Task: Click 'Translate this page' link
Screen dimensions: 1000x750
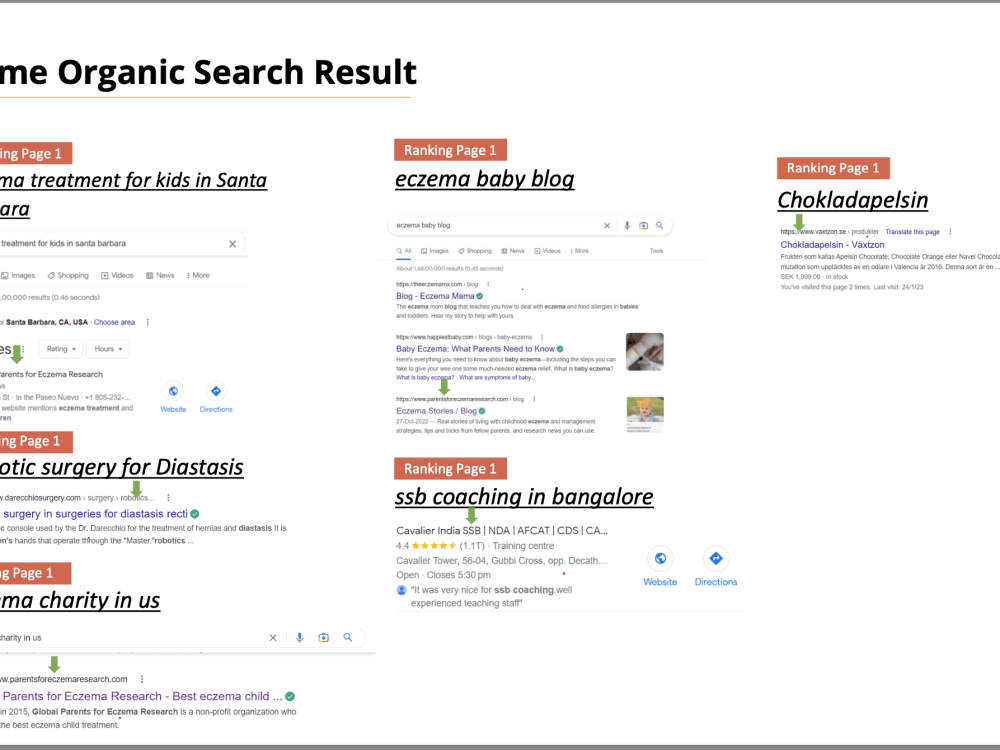Action: (912, 232)
